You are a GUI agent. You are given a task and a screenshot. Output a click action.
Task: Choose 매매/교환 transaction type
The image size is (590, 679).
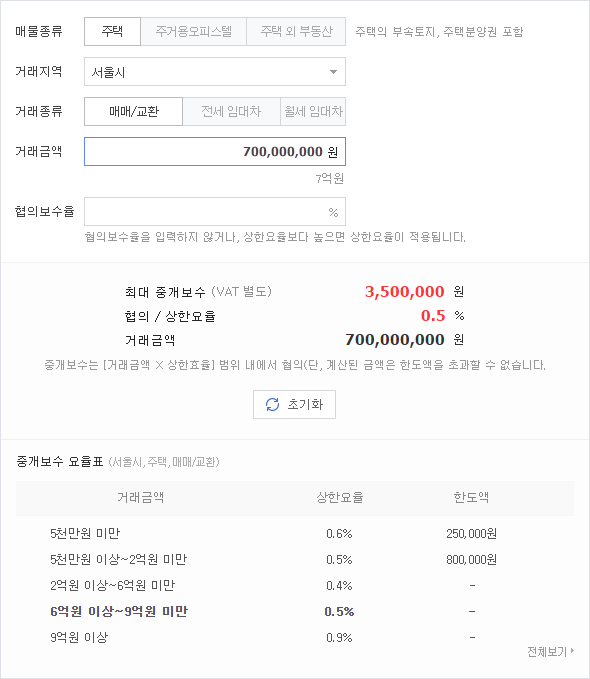pyautogui.click(x=133, y=112)
